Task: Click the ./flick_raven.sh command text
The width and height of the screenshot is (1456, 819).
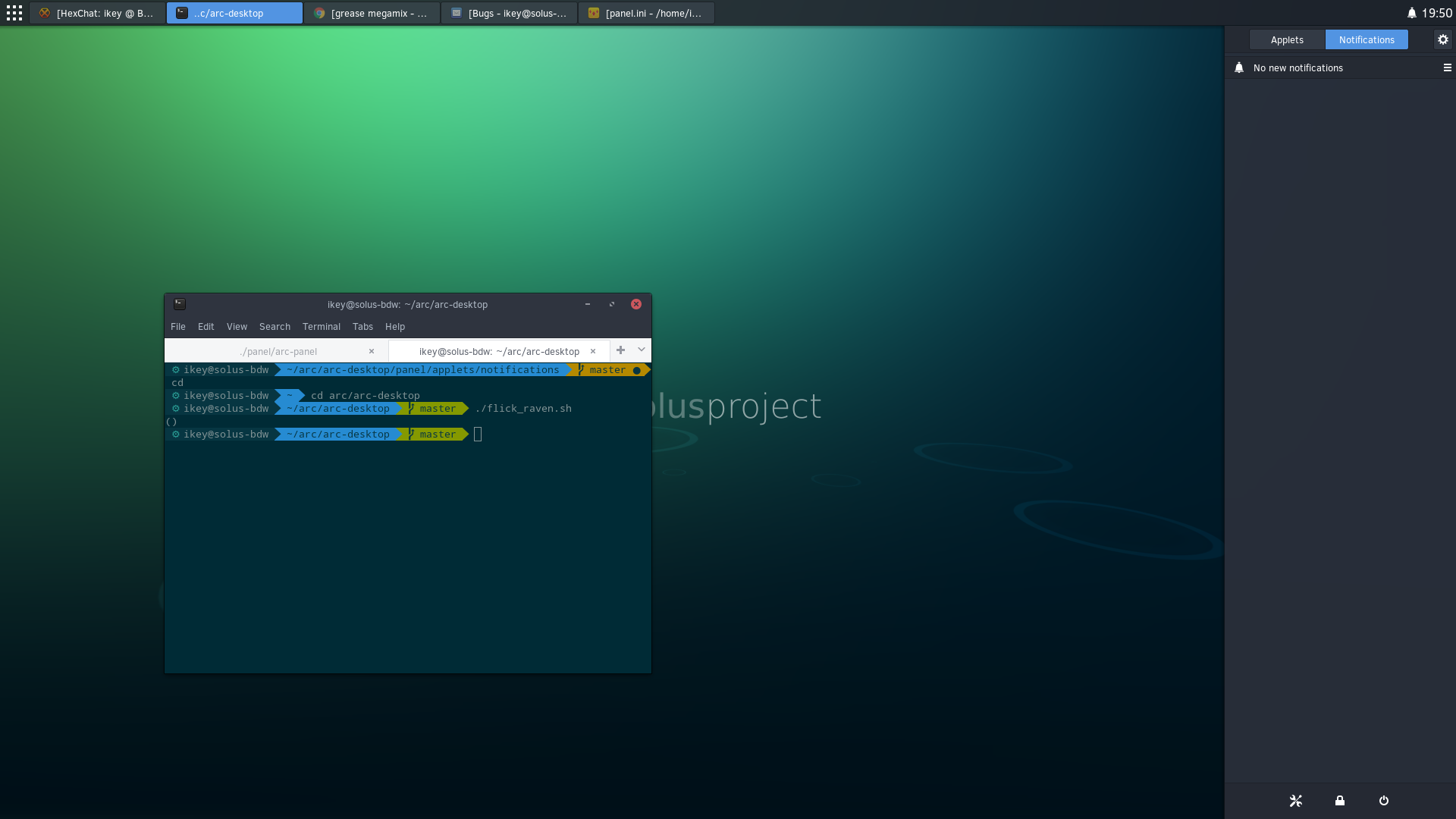Action: [x=523, y=409]
